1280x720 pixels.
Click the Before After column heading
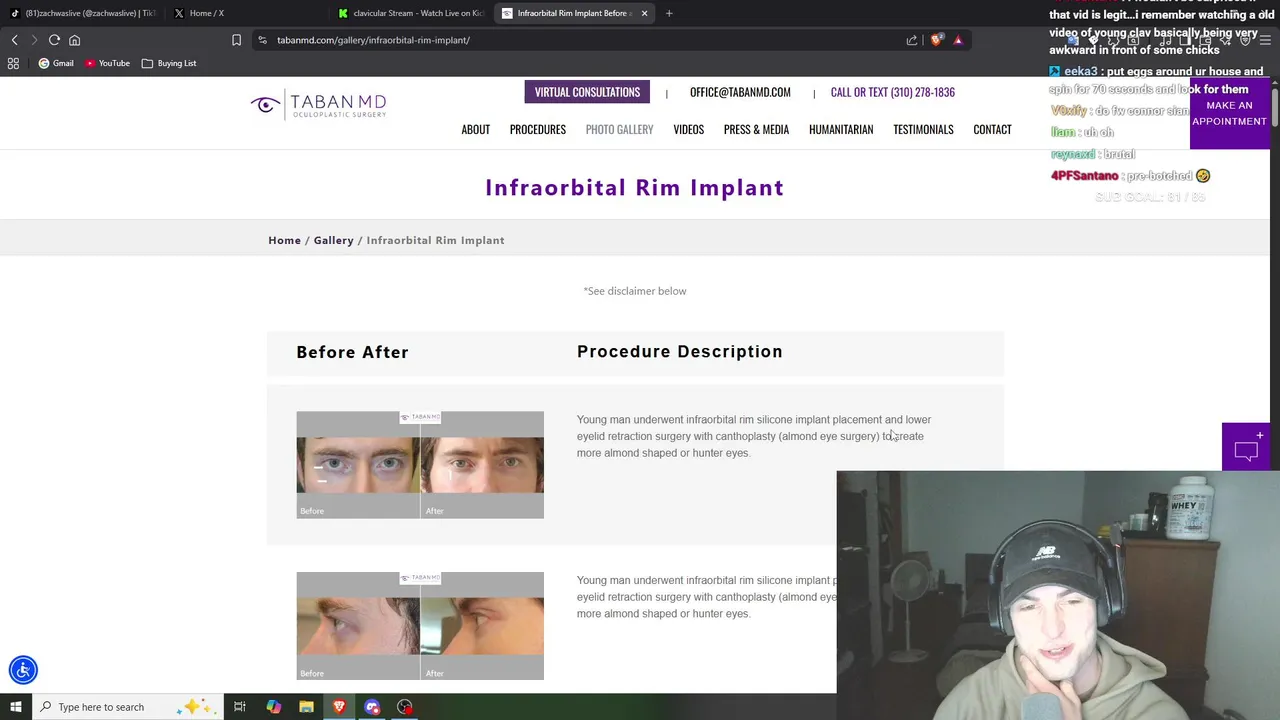[352, 352]
